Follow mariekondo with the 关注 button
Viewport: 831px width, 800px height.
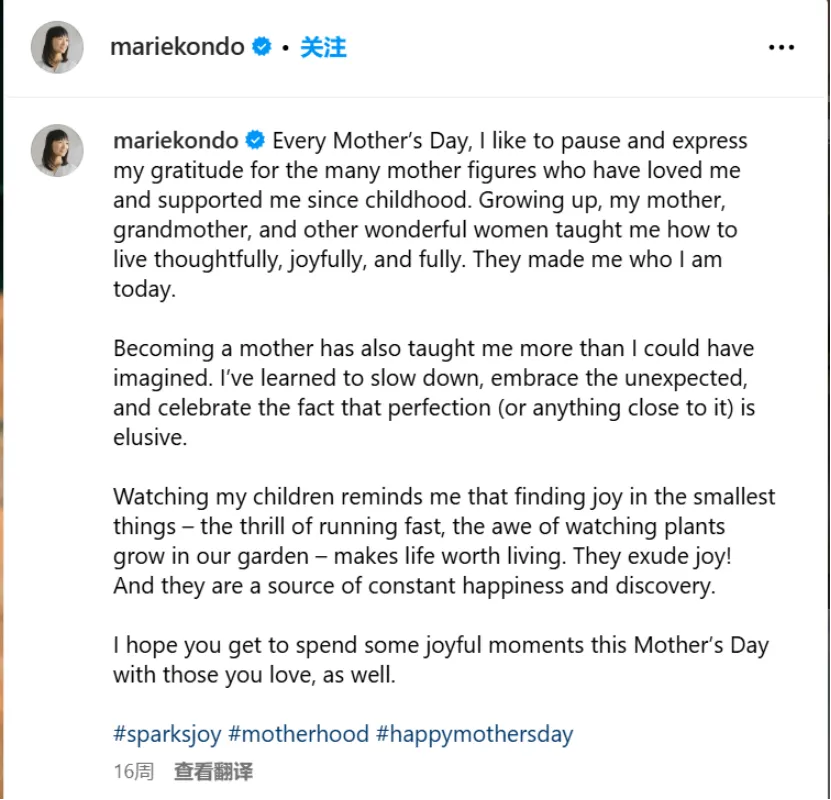pyautogui.click(x=323, y=47)
